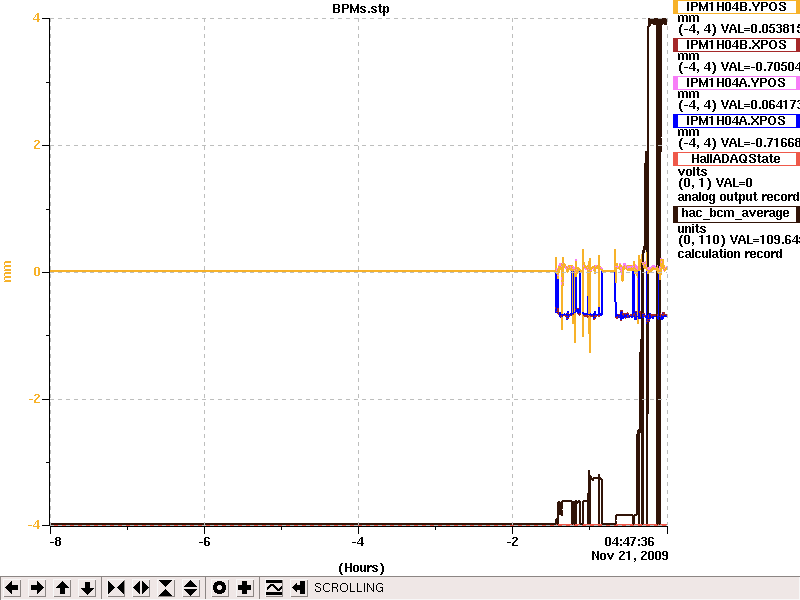Screen dimensions: 800x600
Task: Click the mm label on the y-axis
Action: (x=7, y=271)
